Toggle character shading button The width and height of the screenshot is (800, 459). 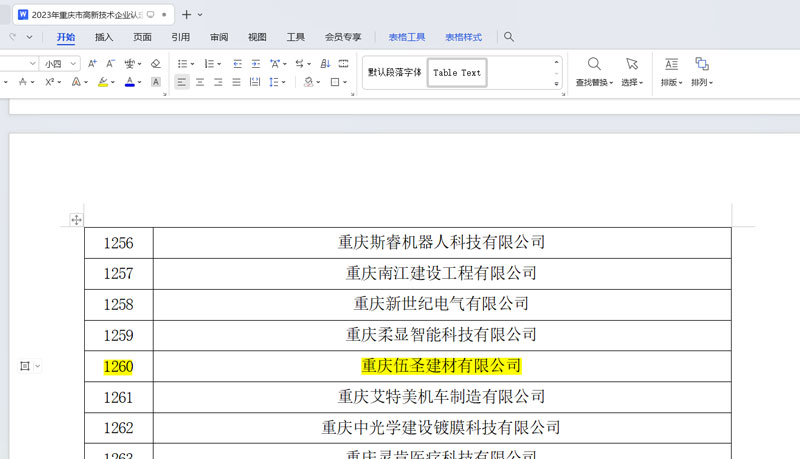click(156, 83)
